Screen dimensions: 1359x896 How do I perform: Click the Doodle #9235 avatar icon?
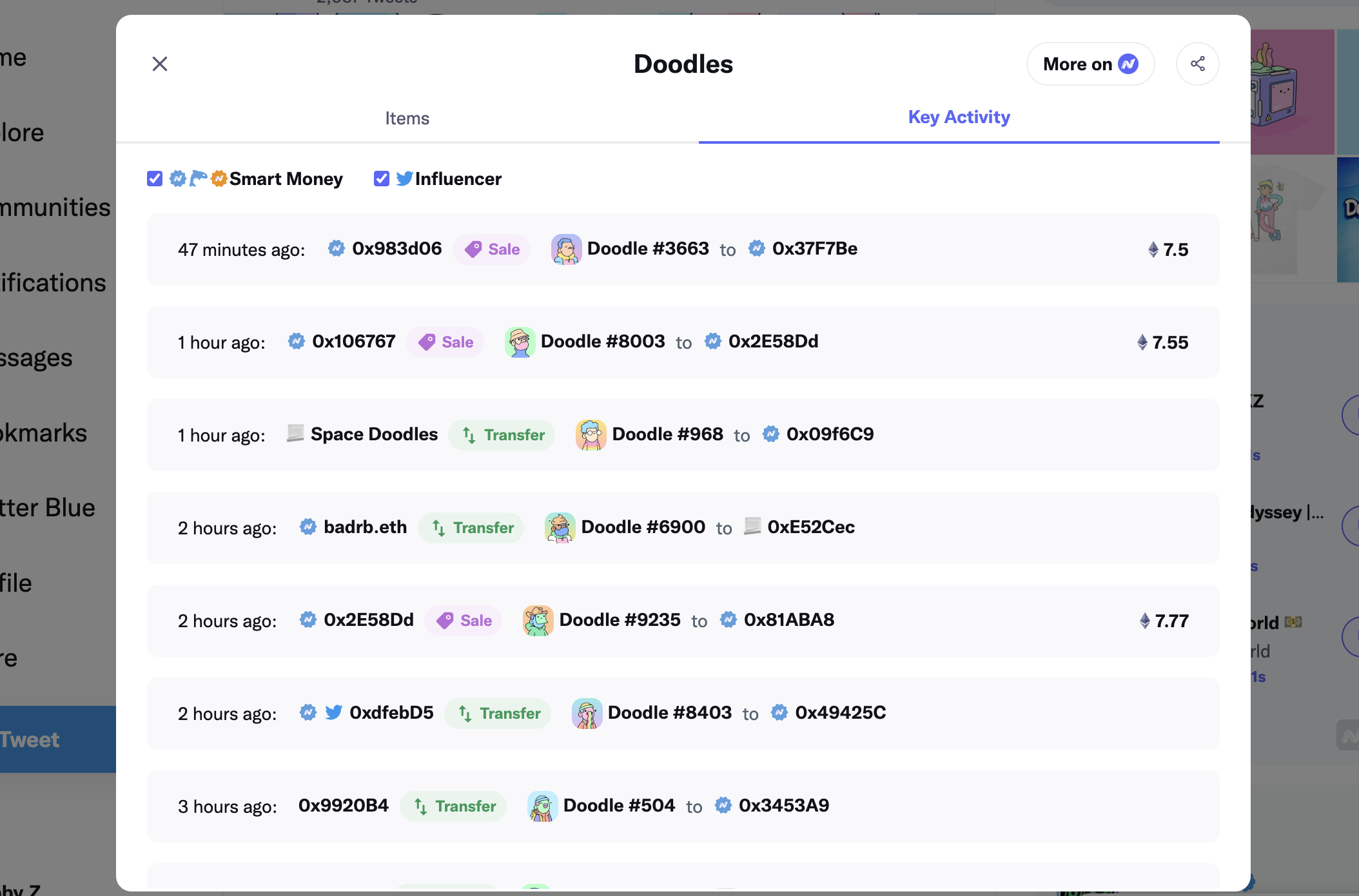(538, 621)
